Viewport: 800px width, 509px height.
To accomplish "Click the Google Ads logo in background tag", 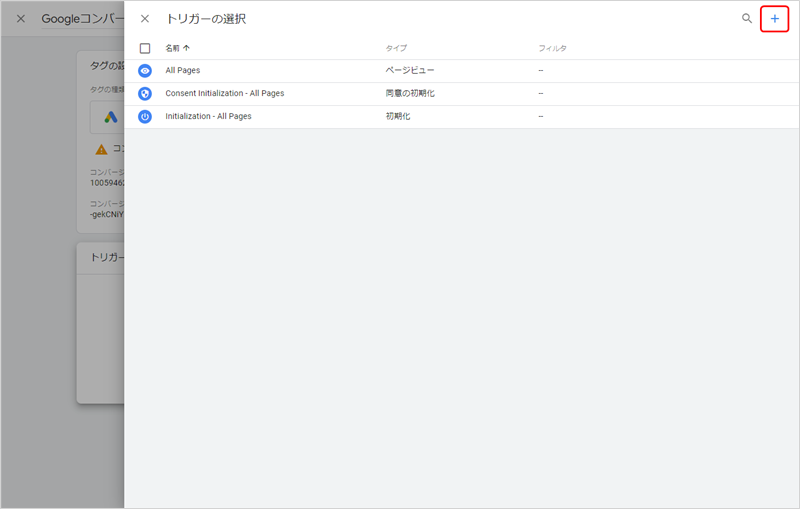I will point(111,117).
